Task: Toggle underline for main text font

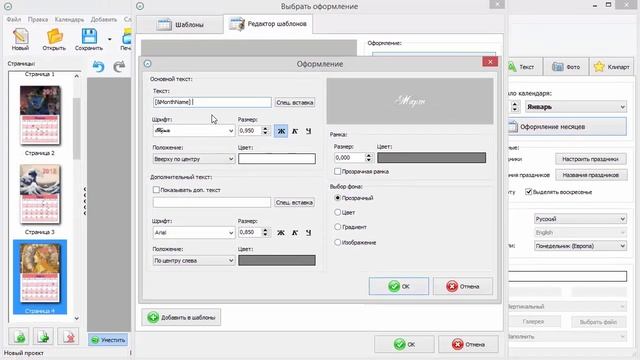Action: pyautogui.click(x=308, y=131)
